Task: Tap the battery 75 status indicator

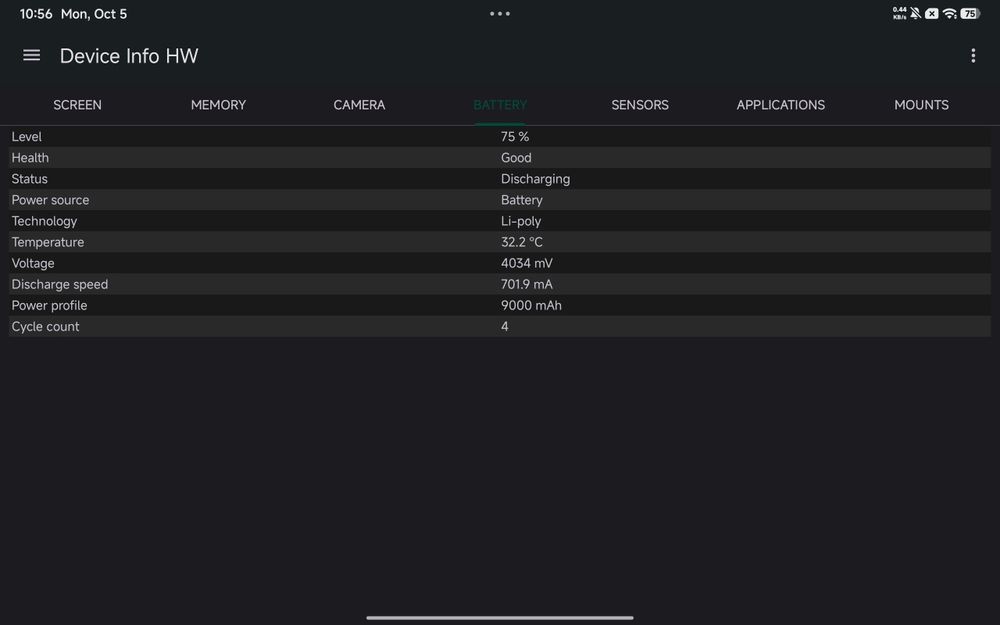Action: [970, 13]
